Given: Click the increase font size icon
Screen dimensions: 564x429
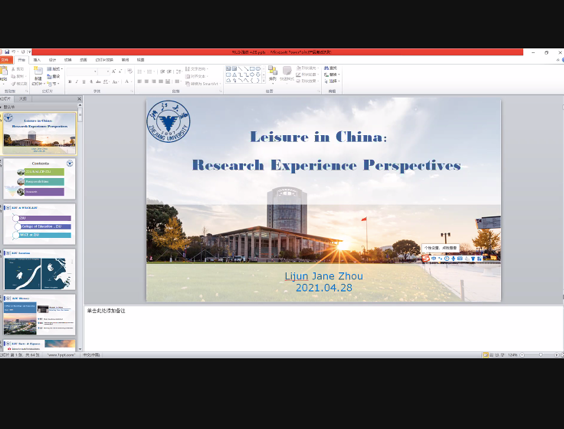Looking at the screenshot, I should click(x=114, y=71).
